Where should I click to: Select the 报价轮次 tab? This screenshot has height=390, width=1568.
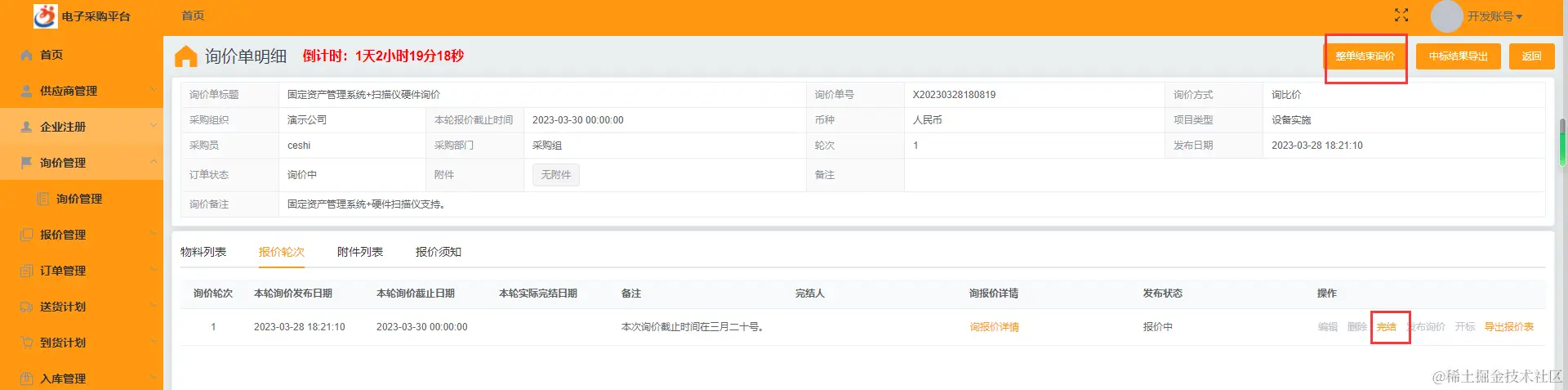coord(282,252)
